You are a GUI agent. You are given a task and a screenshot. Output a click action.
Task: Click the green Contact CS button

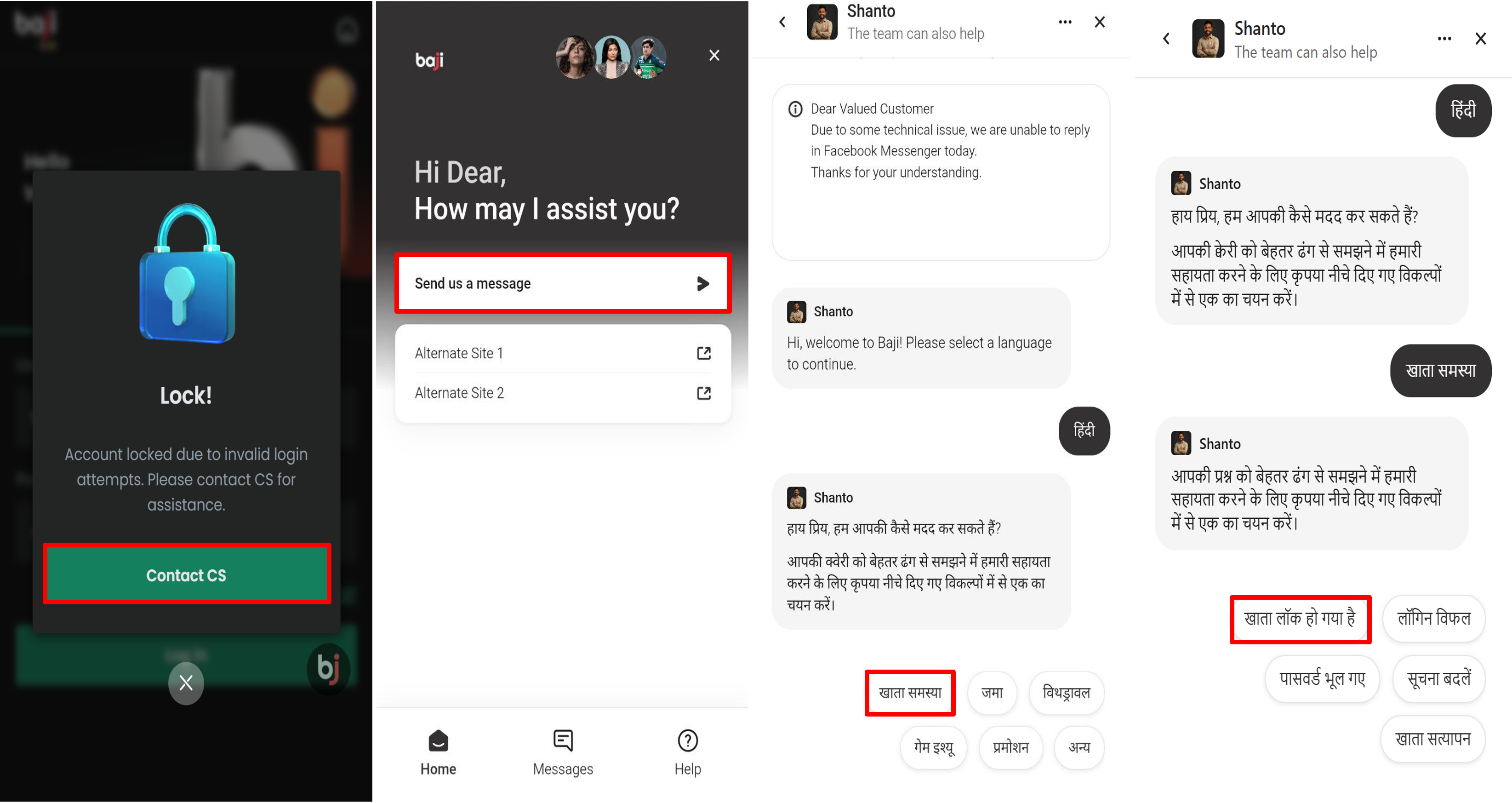[187, 574]
